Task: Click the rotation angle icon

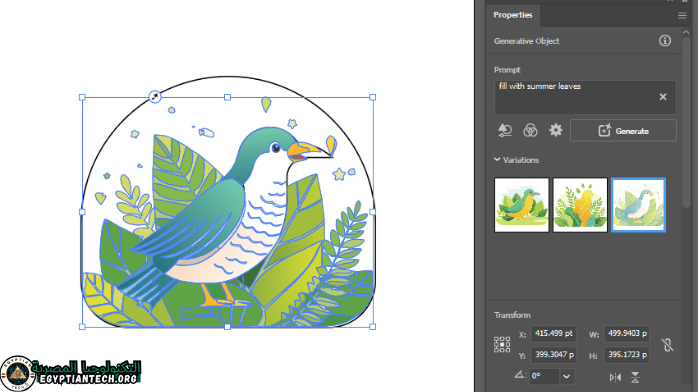Action: 520,375
